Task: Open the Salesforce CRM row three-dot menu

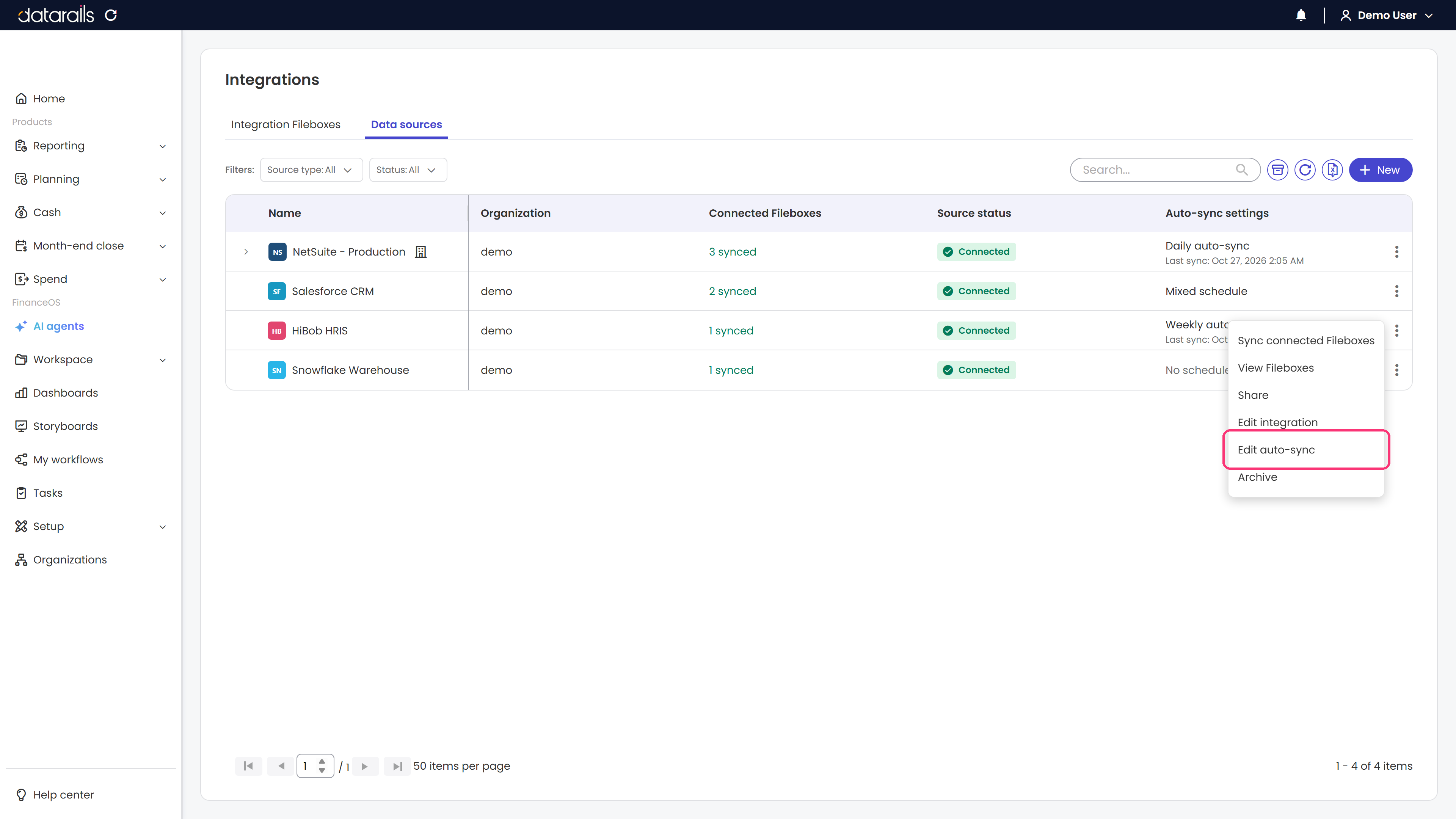Action: tap(1396, 291)
